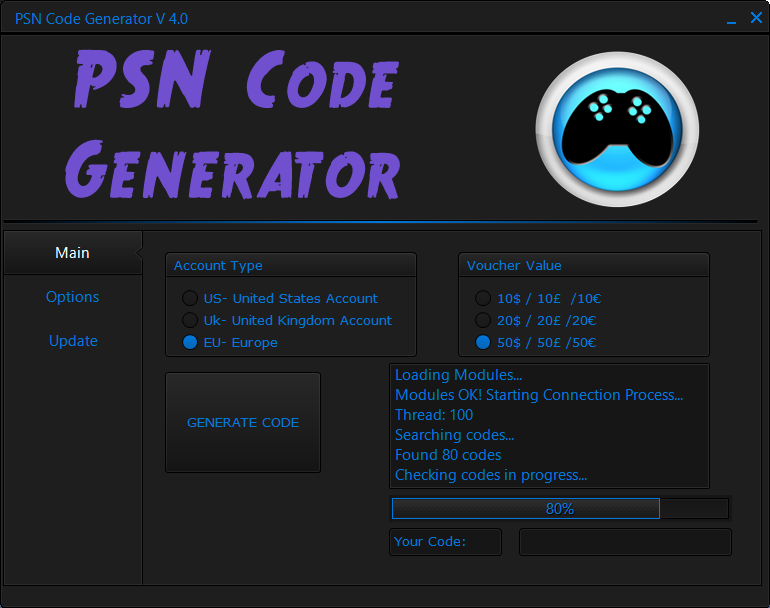Click the Searching codes... log line
The height and width of the screenshot is (608, 770).
coord(454,435)
